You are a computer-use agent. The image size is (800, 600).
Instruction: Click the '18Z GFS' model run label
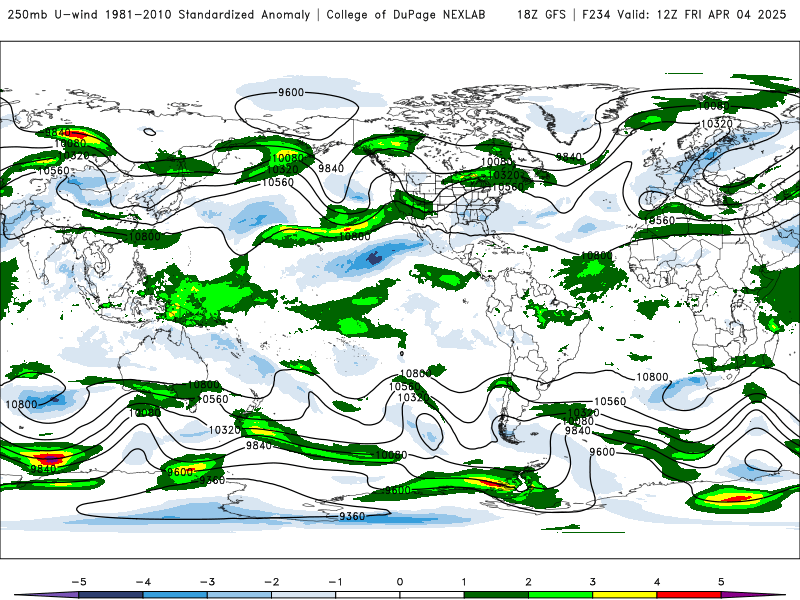(x=541, y=14)
